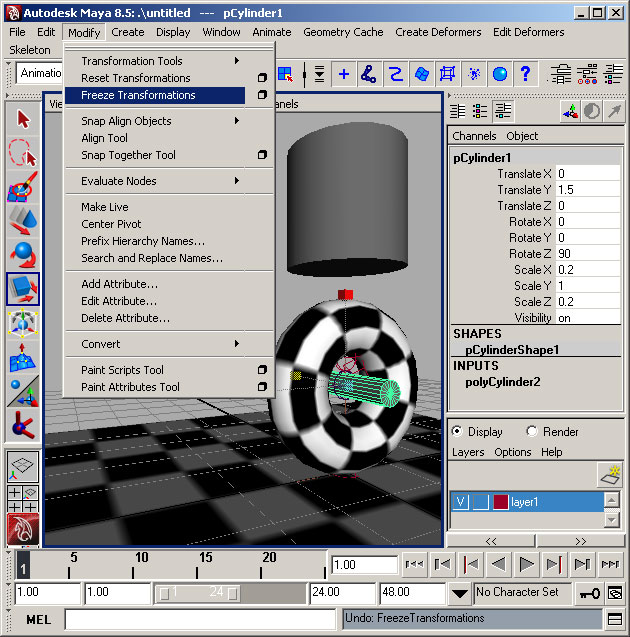
Task: Open help via the question mark icon
Action: (x=524, y=74)
